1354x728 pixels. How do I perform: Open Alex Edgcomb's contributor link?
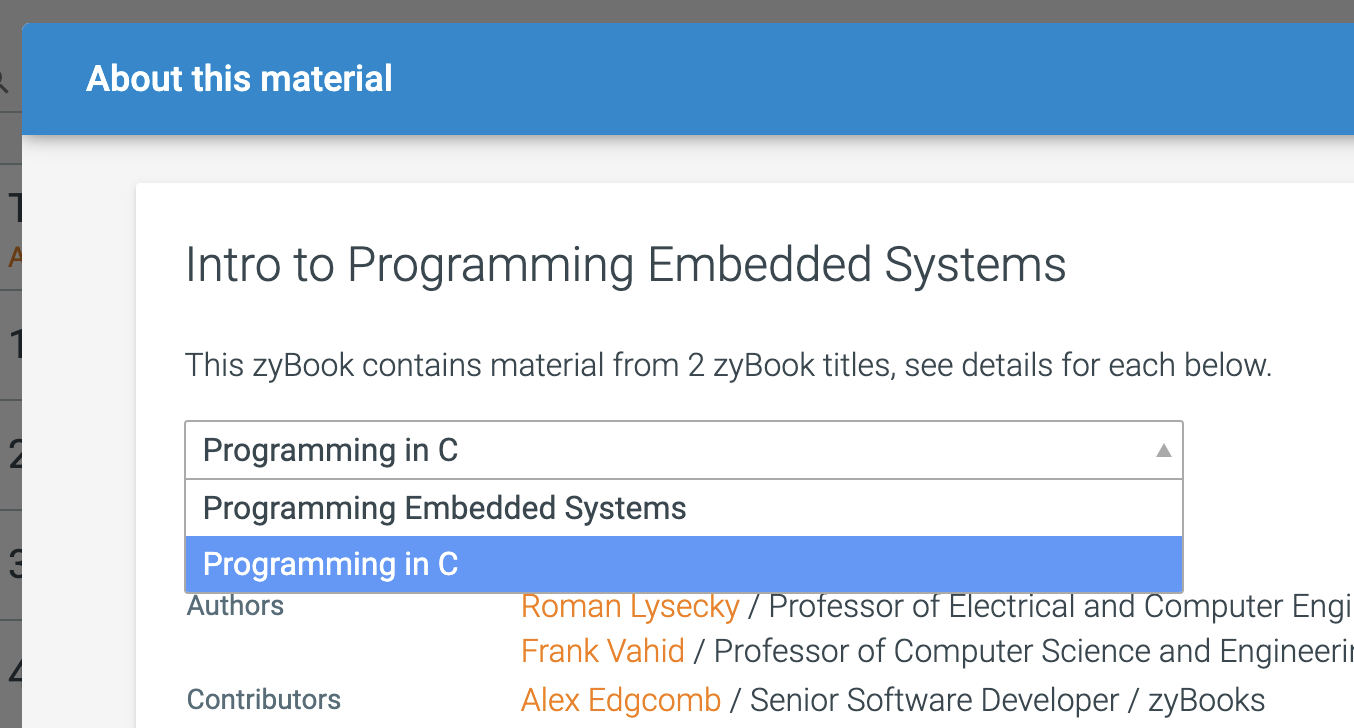point(621,700)
